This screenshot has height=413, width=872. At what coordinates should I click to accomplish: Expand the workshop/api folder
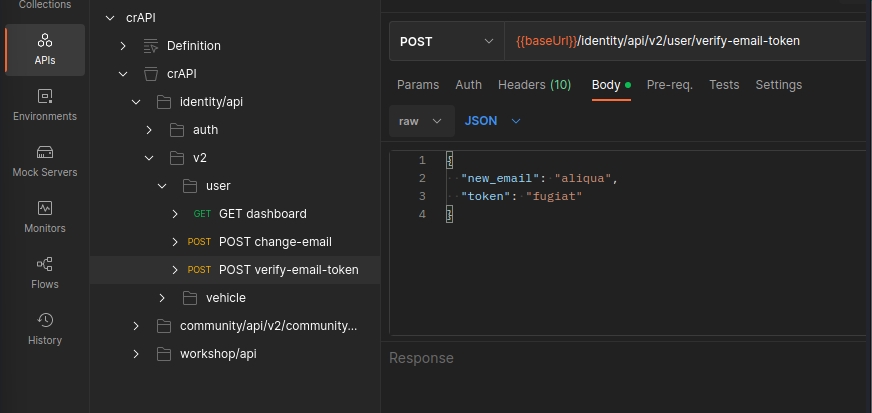point(136,354)
